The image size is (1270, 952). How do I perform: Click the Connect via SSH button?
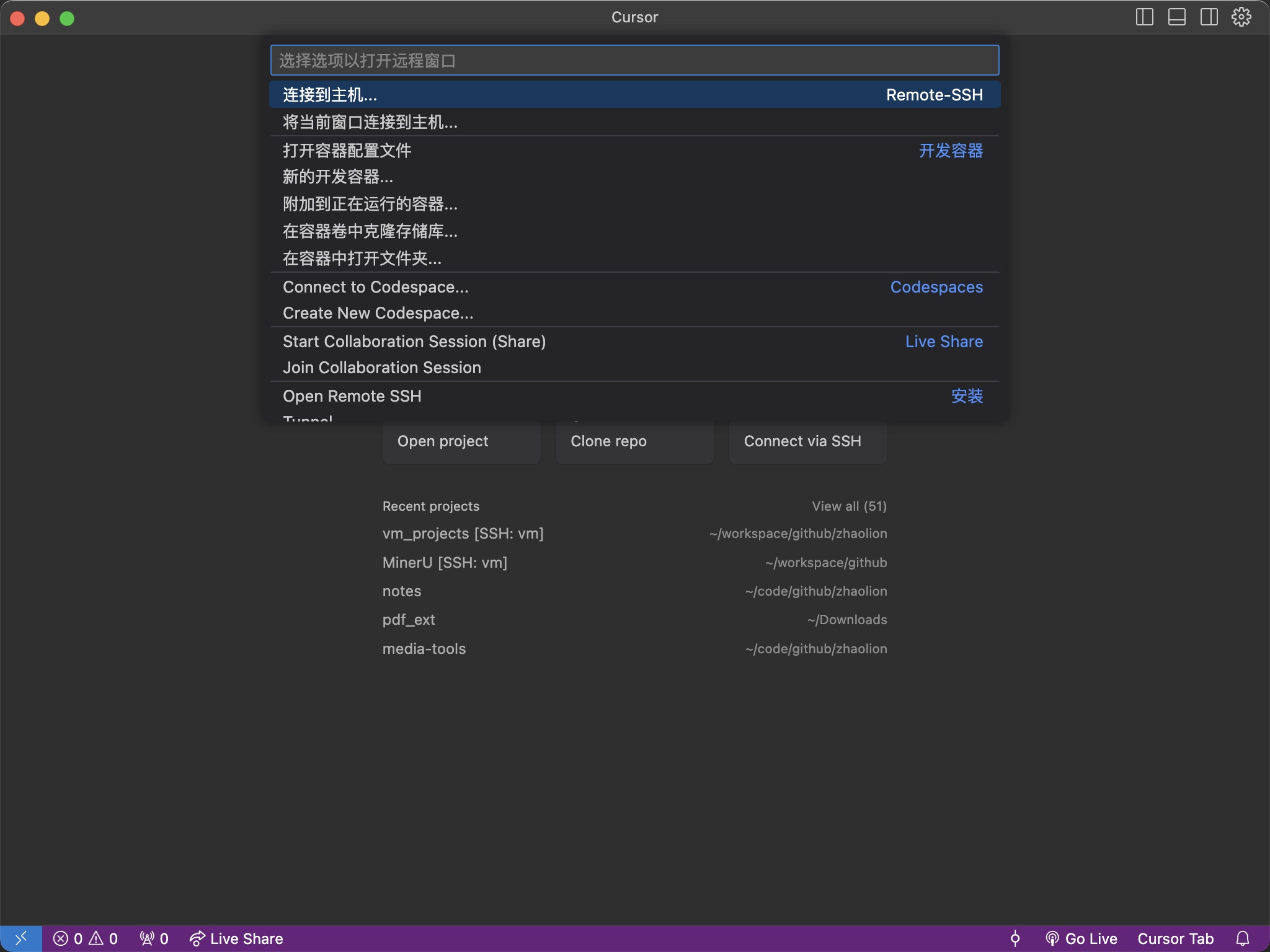tap(807, 441)
